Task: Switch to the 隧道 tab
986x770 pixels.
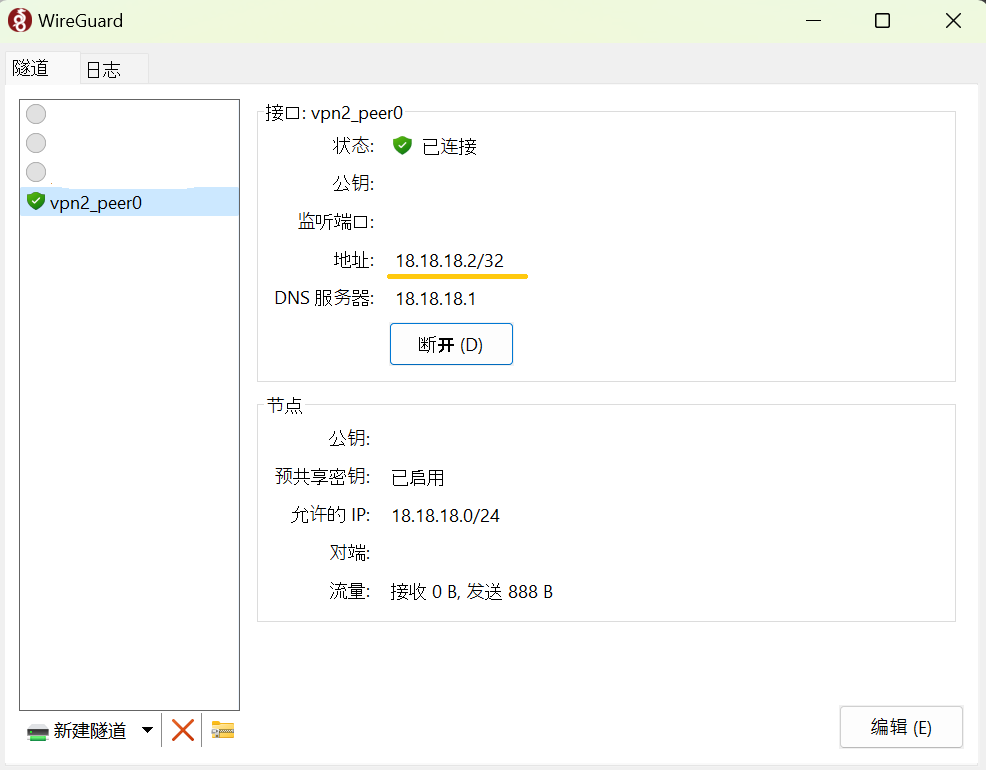Action: click(x=43, y=68)
